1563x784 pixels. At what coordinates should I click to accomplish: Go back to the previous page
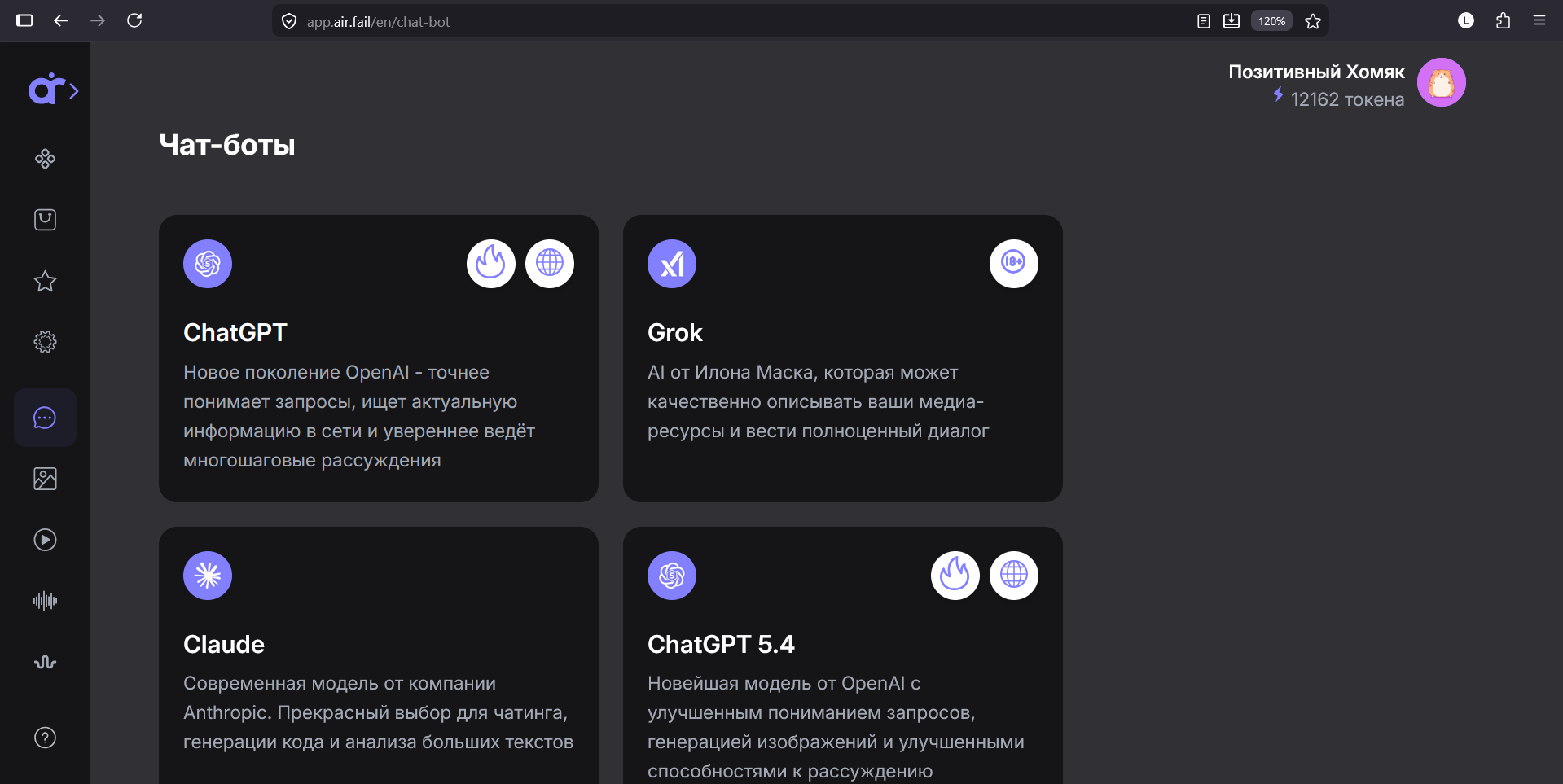click(61, 21)
